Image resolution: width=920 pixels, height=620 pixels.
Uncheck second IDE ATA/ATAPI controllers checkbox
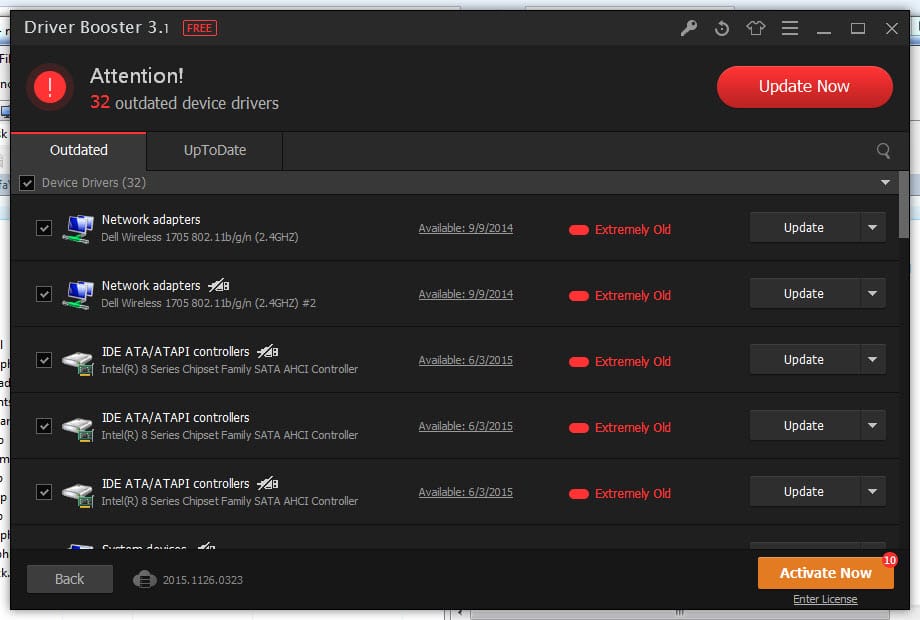coord(44,426)
